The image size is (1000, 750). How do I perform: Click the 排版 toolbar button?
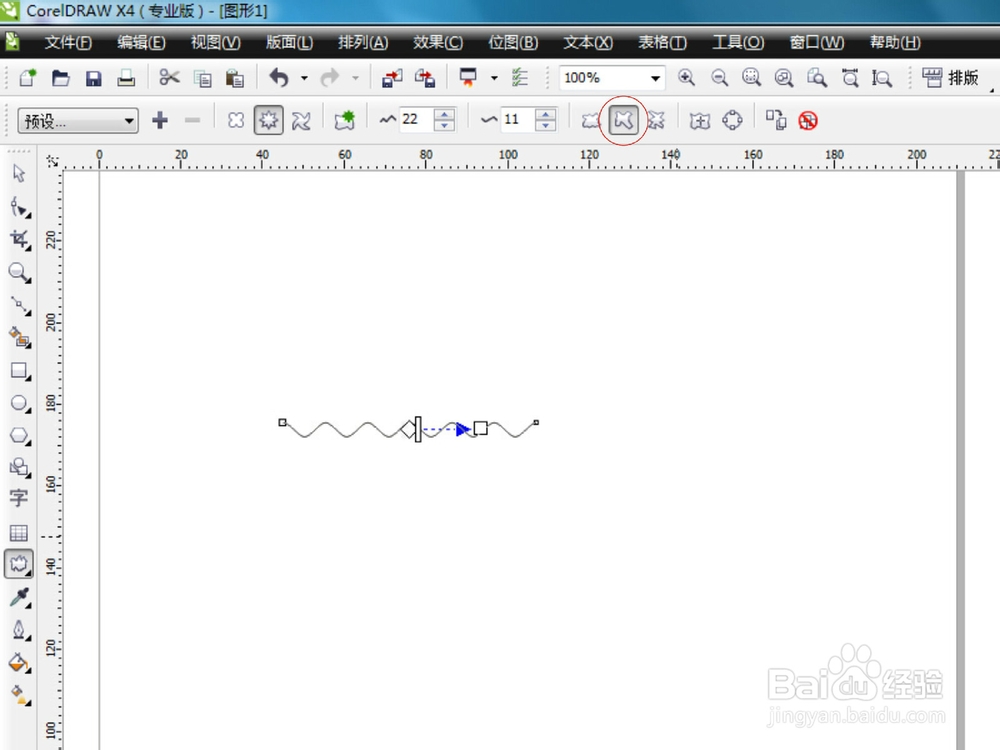pos(950,78)
